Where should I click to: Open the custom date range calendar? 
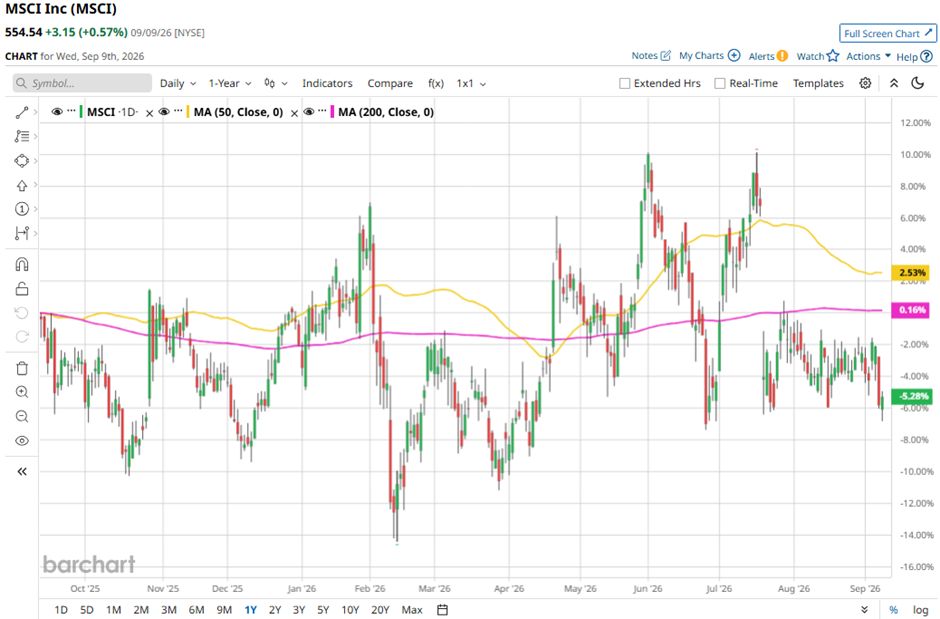pyautogui.click(x=442, y=609)
